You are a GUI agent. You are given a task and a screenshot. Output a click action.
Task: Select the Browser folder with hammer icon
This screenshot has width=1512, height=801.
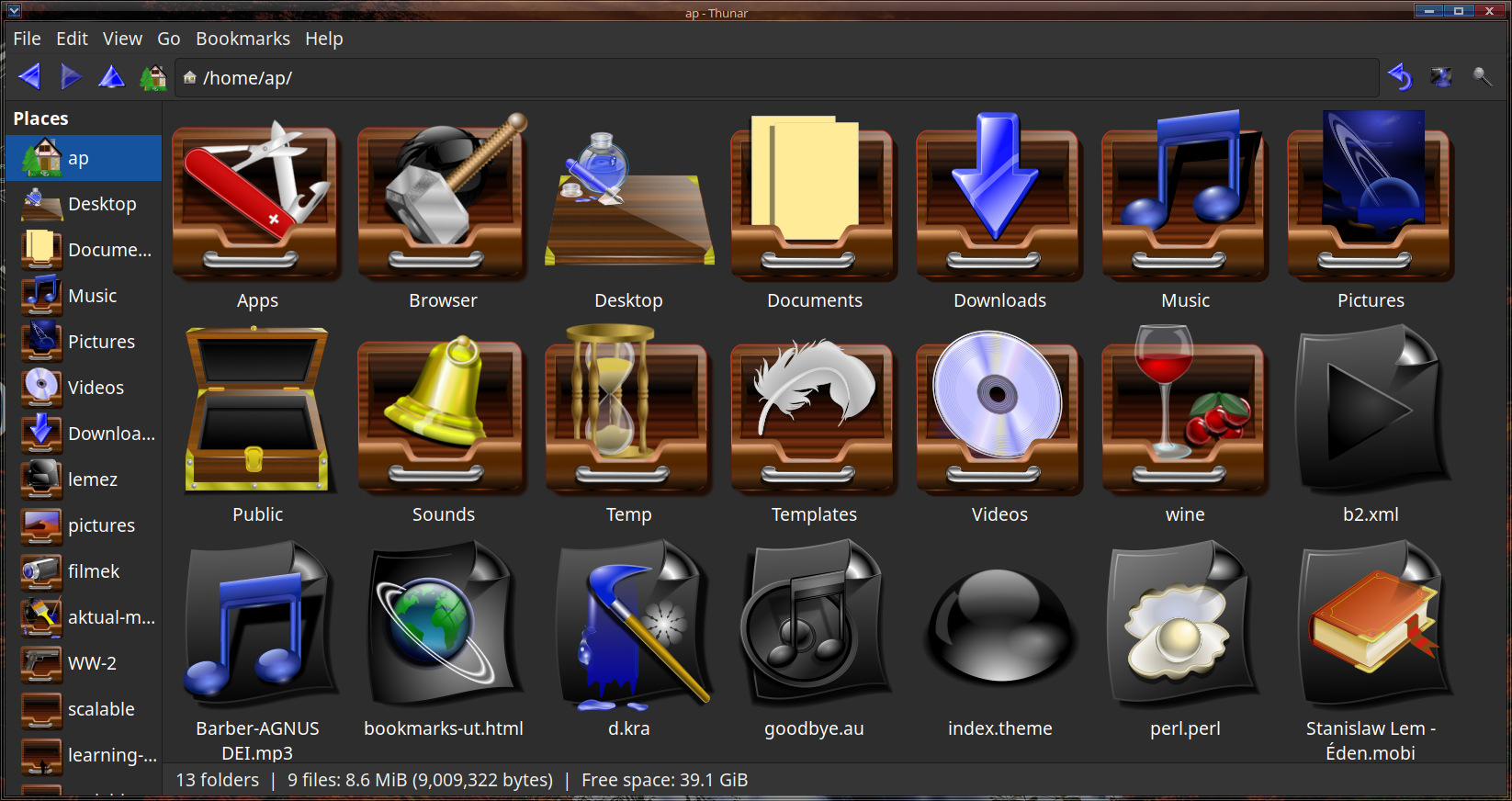(443, 213)
